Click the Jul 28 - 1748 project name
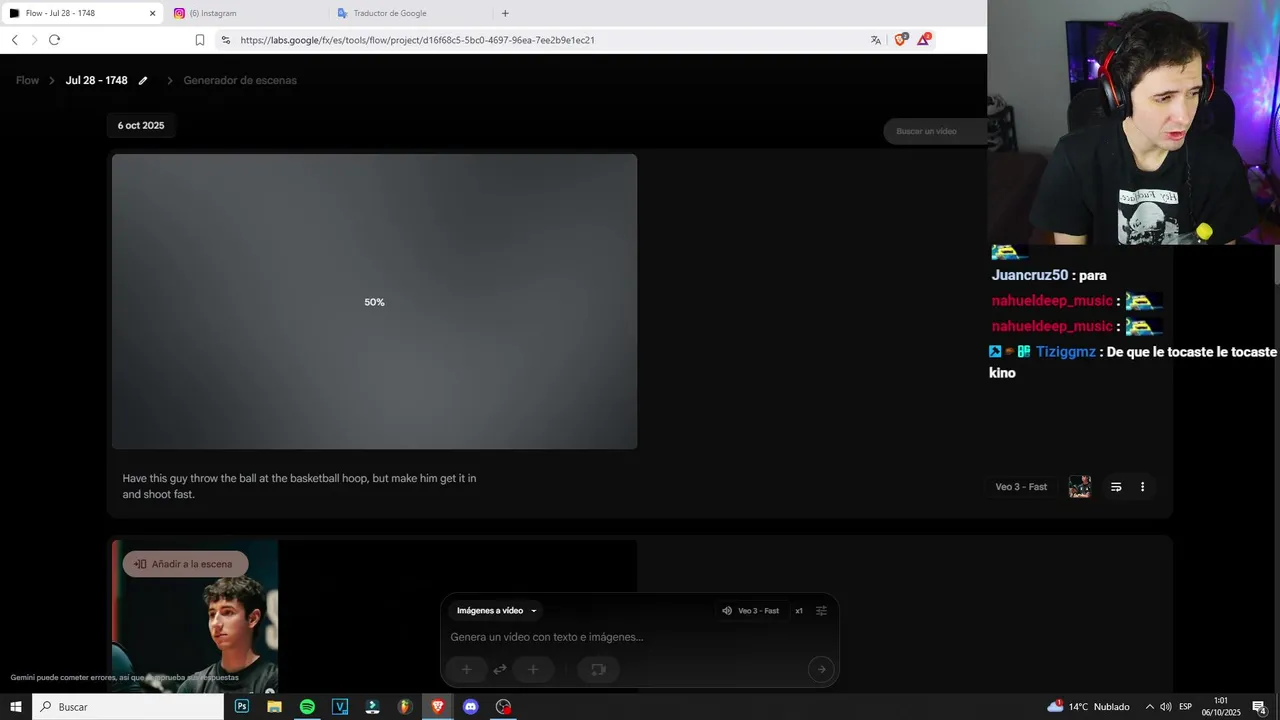1280x720 pixels. pyautogui.click(x=97, y=80)
